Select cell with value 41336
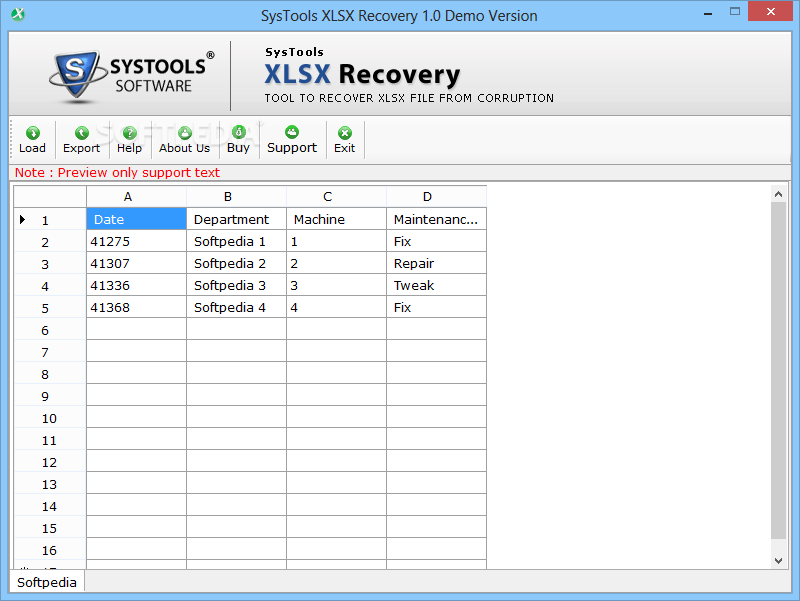The width and height of the screenshot is (800, 601). 136,285
